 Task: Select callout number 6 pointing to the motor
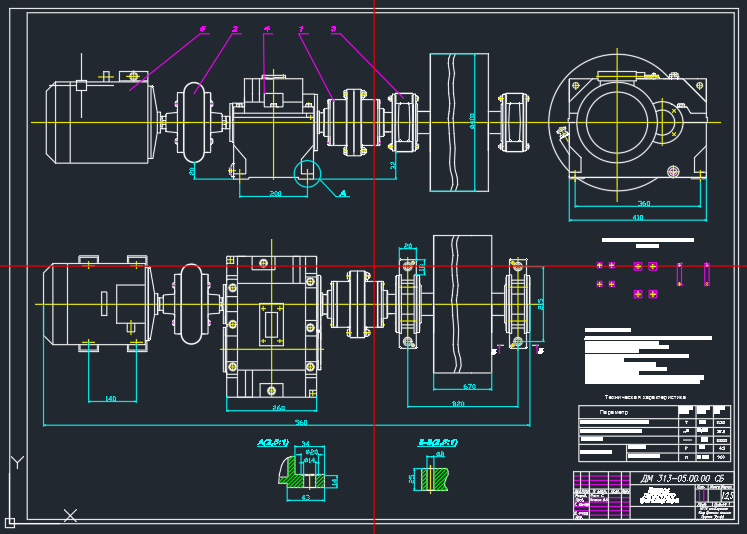click(x=202, y=29)
